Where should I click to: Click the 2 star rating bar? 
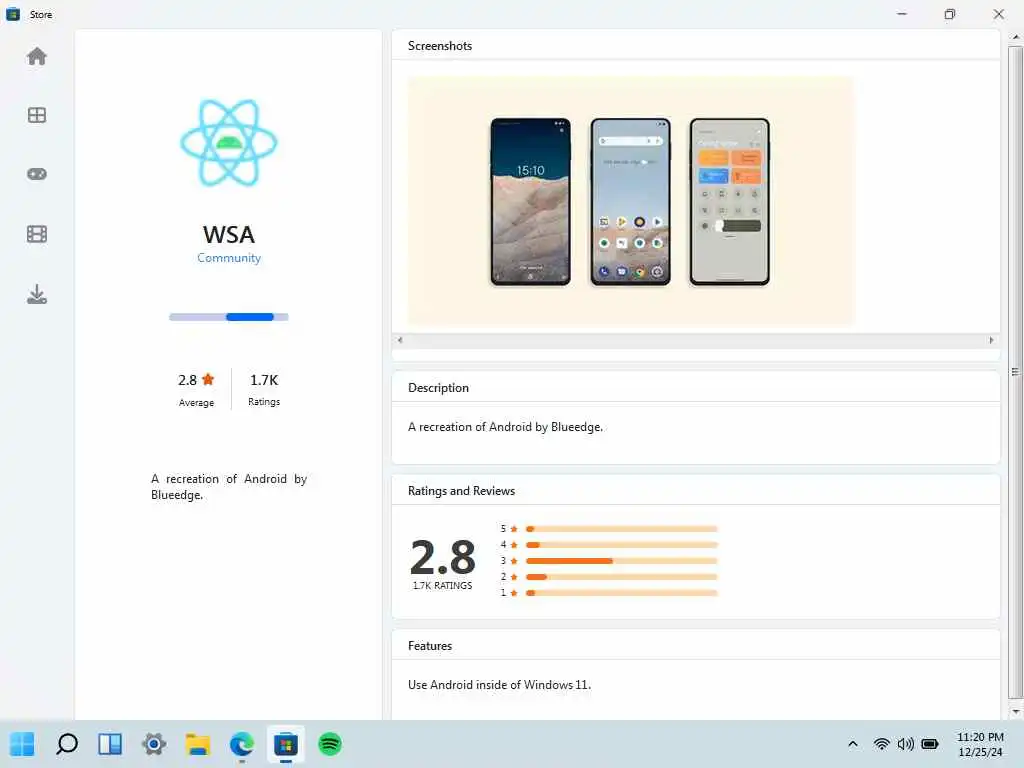(x=621, y=577)
